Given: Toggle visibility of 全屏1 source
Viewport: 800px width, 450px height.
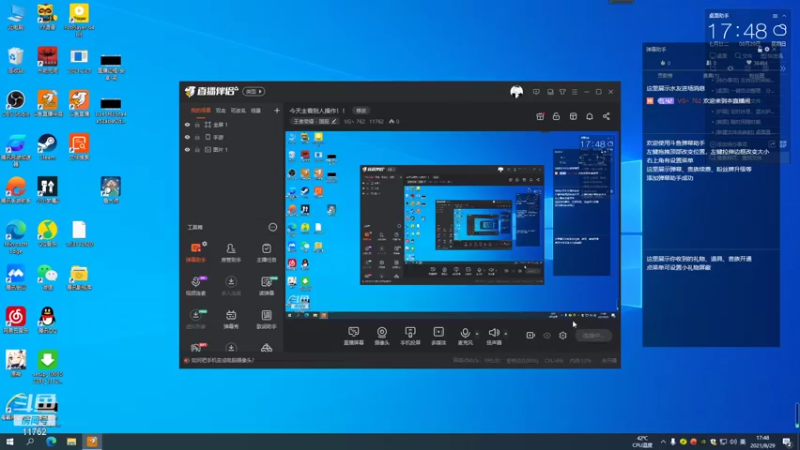Looking at the screenshot, I should [x=187, y=124].
